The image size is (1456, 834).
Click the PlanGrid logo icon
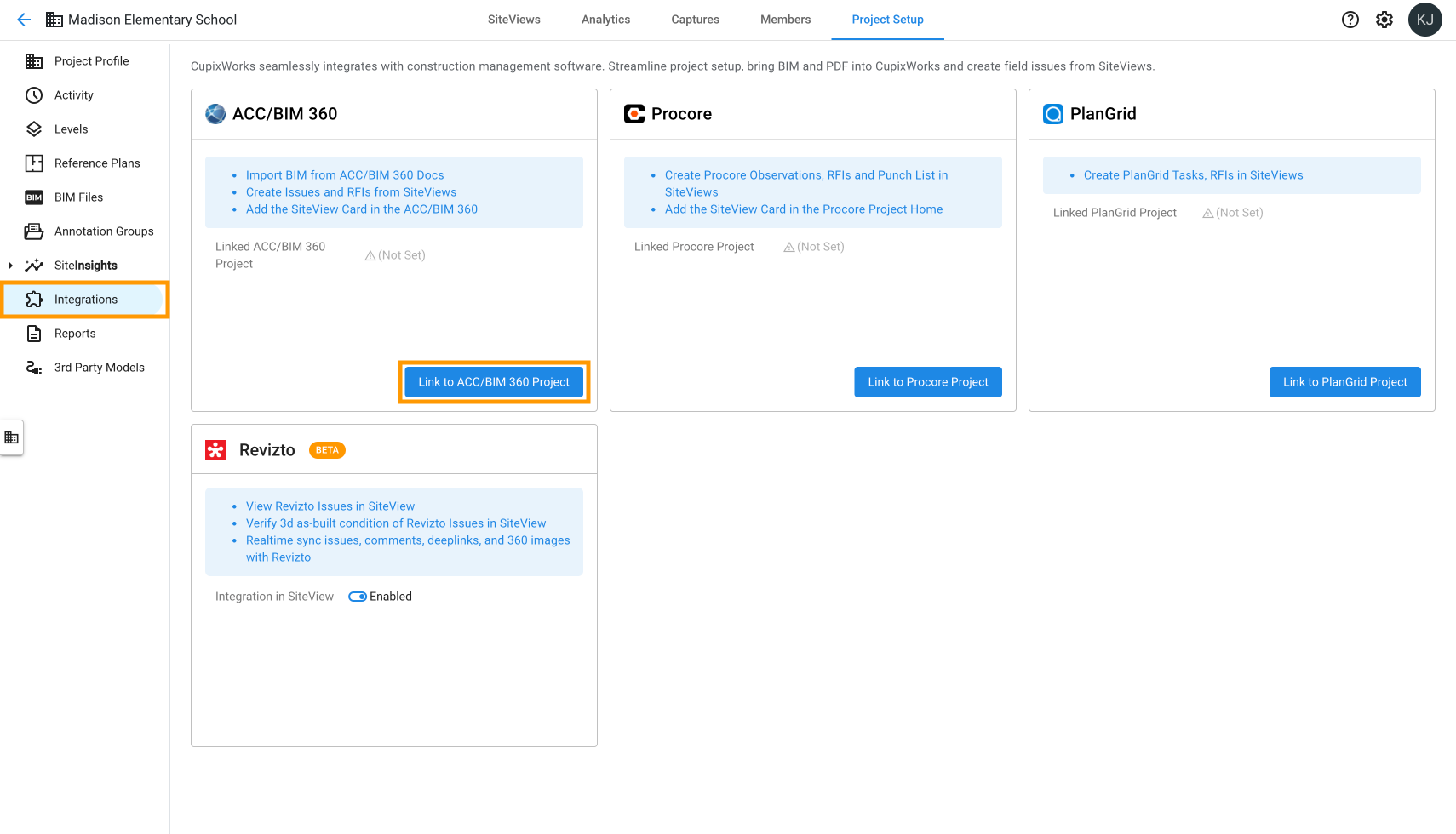1053,114
